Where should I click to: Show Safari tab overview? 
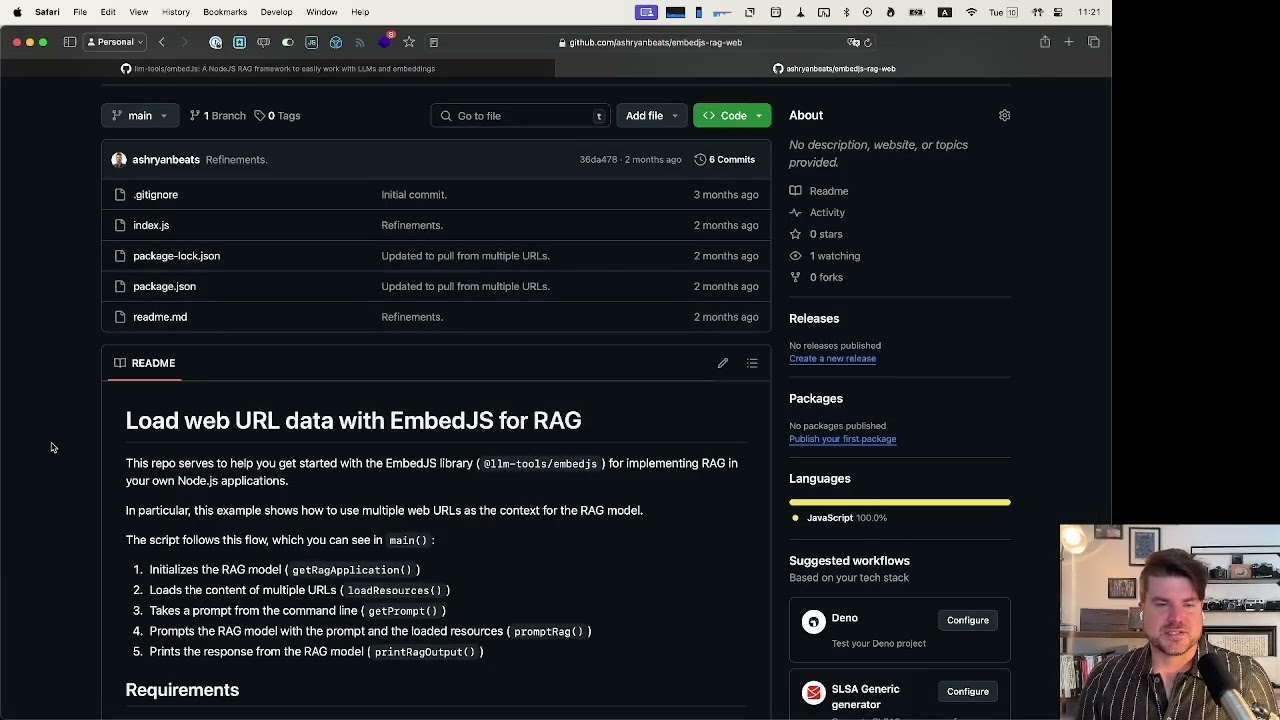[1094, 42]
